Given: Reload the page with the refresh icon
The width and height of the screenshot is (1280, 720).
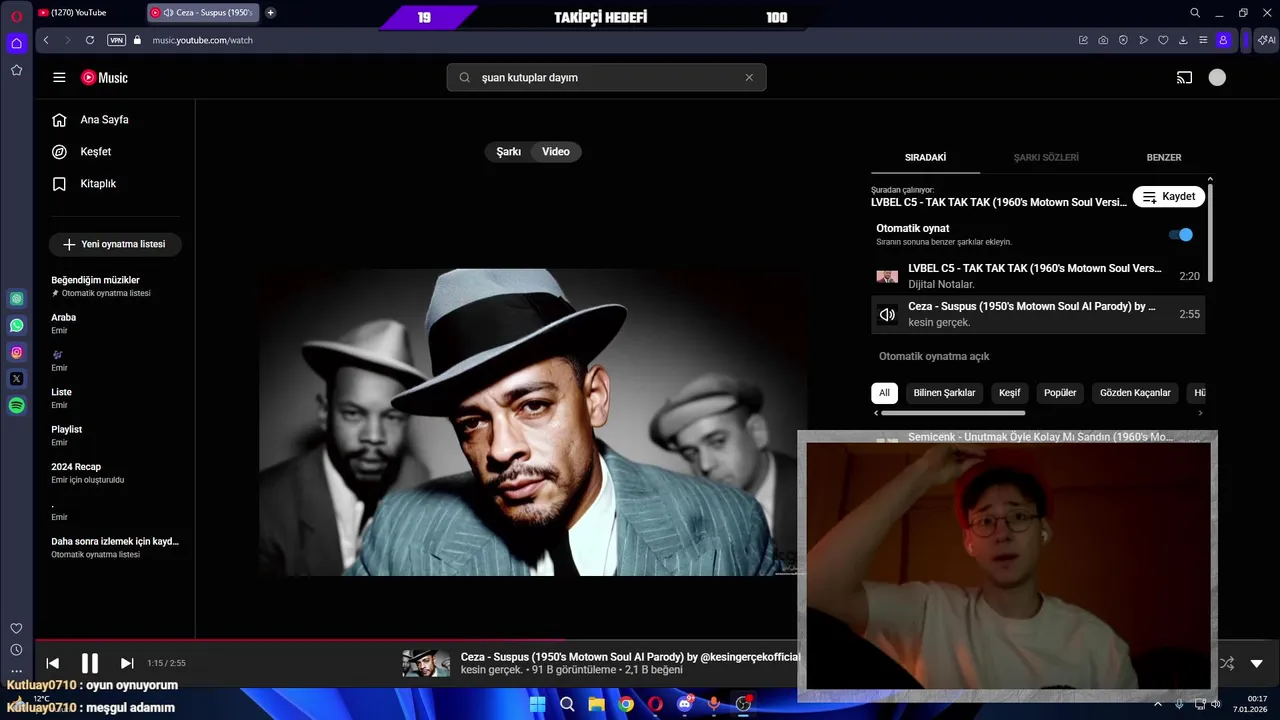Looking at the screenshot, I should point(90,40).
